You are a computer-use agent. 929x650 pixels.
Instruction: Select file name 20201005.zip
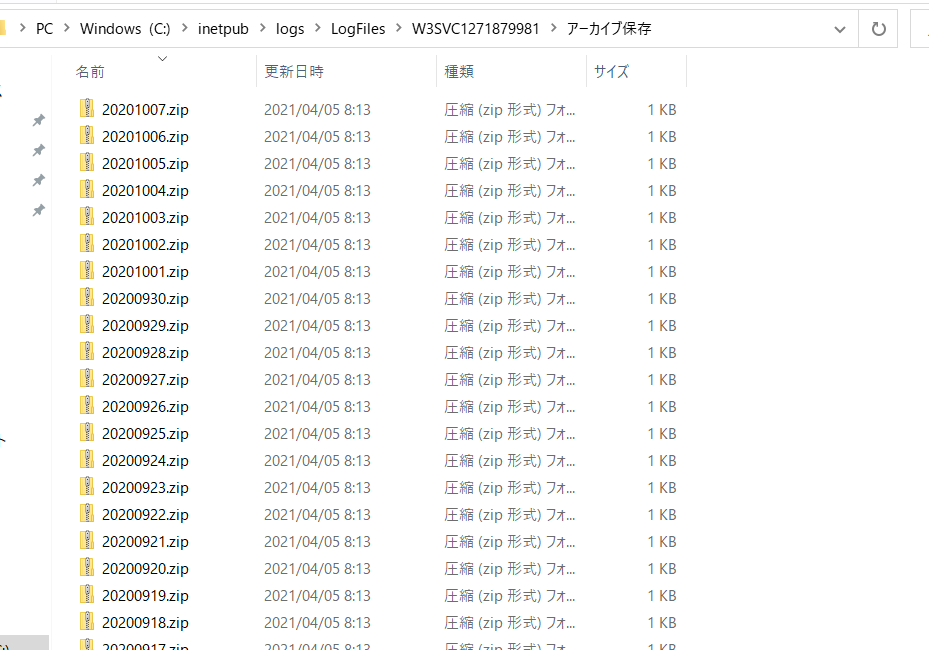(145, 164)
